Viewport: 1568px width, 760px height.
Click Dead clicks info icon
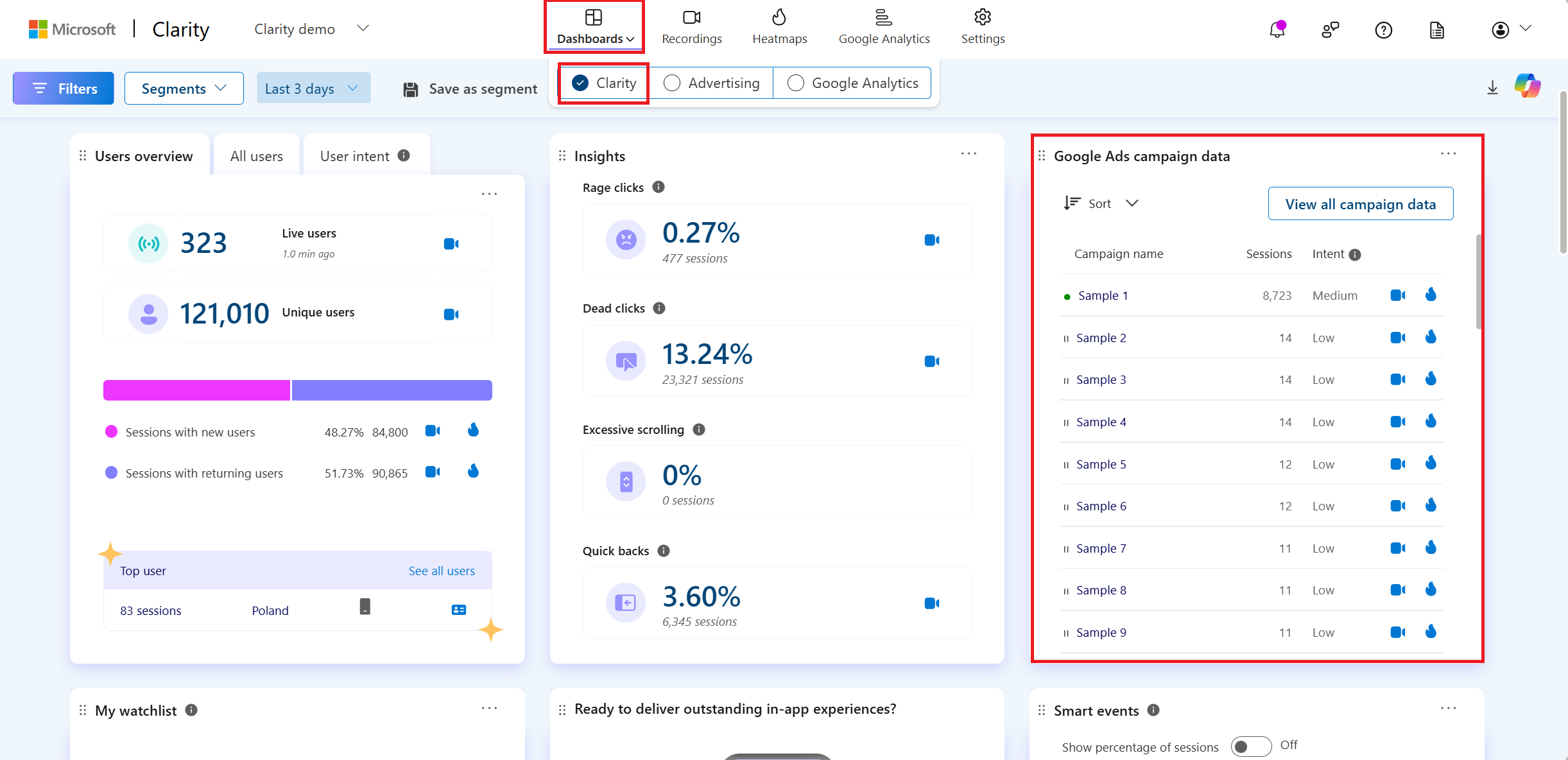pos(659,308)
